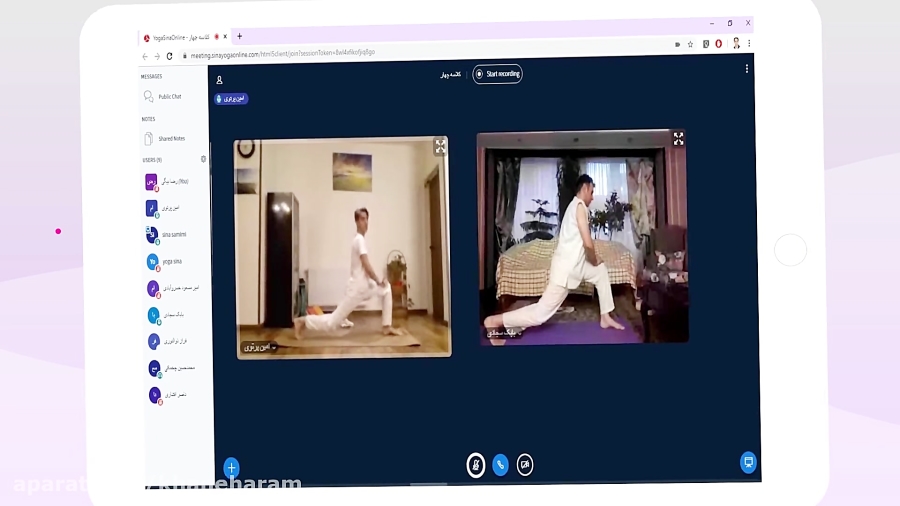Click the USERS (9) heading
Viewport: 900px width, 506px height.
(152, 160)
